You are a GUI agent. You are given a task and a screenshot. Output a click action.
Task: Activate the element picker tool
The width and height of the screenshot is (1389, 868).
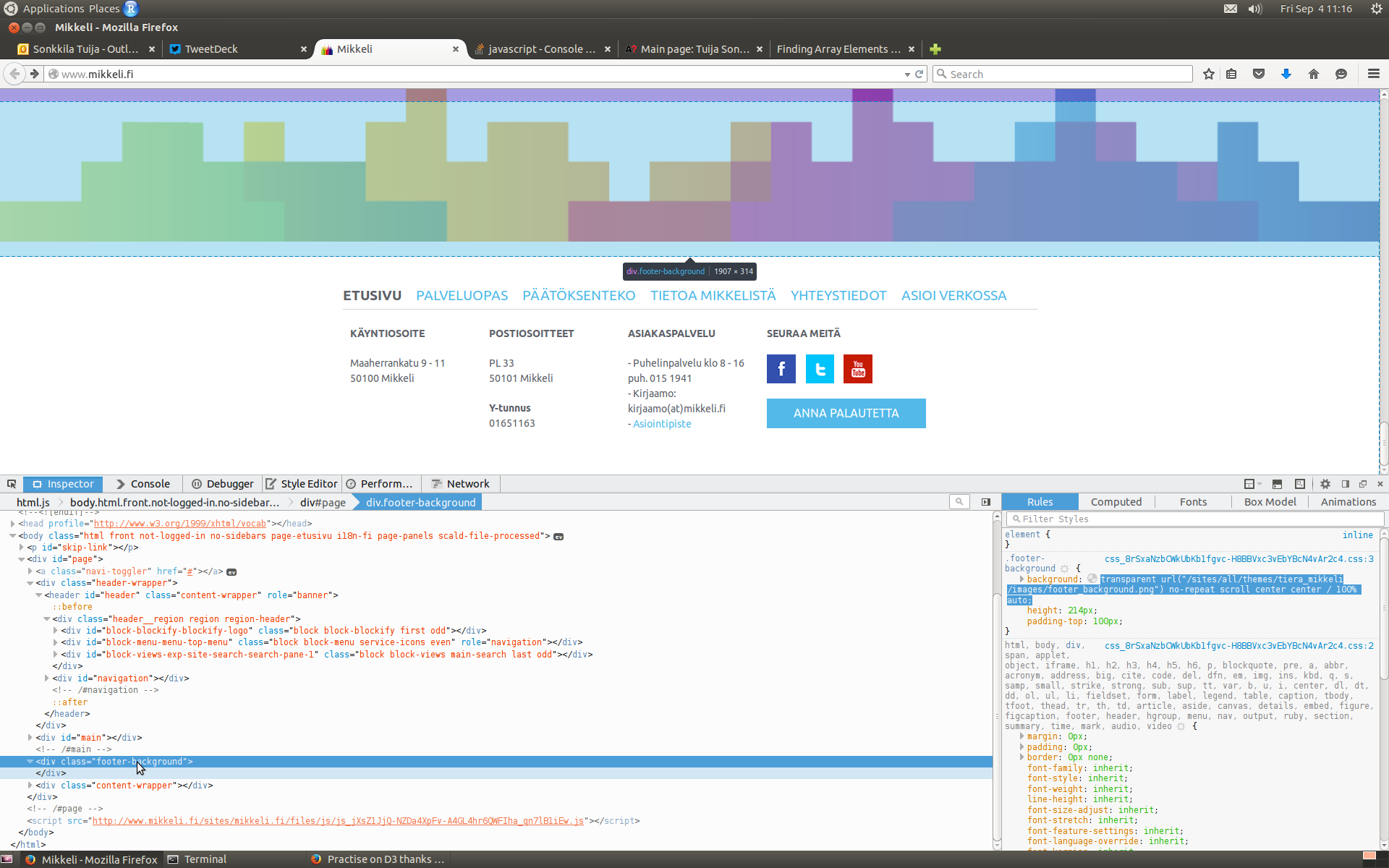(x=12, y=484)
